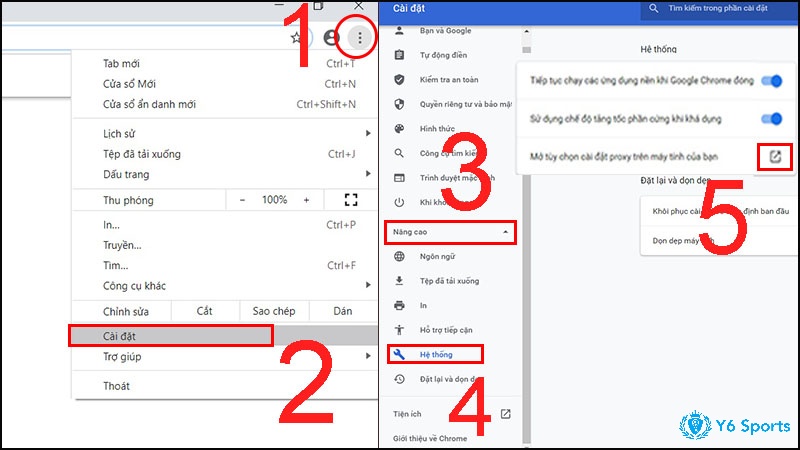The width and height of the screenshot is (800, 450).
Task: Enter fullscreen using the zoom row icon
Action: pos(351,199)
